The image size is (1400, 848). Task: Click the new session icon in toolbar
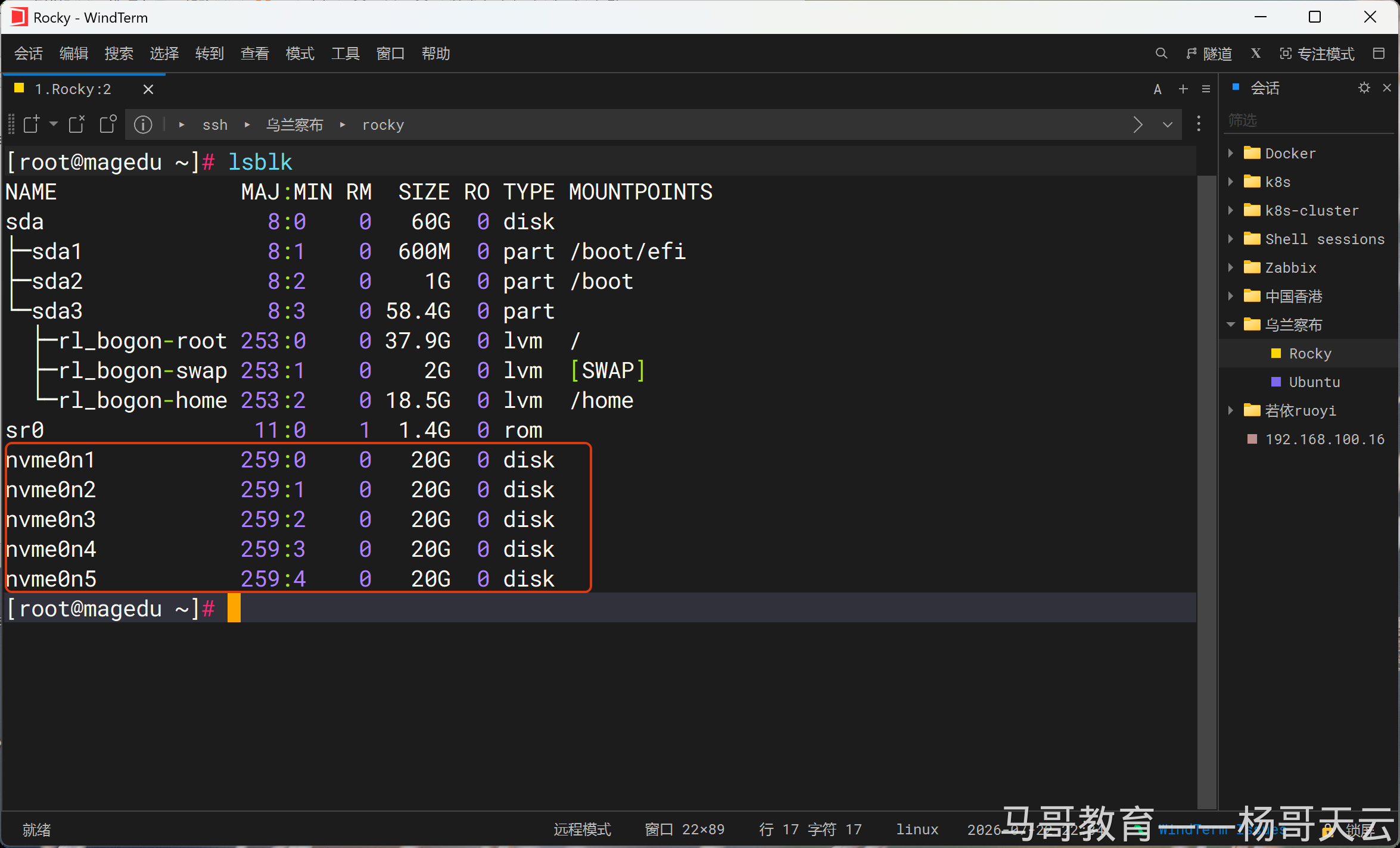[31, 124]
